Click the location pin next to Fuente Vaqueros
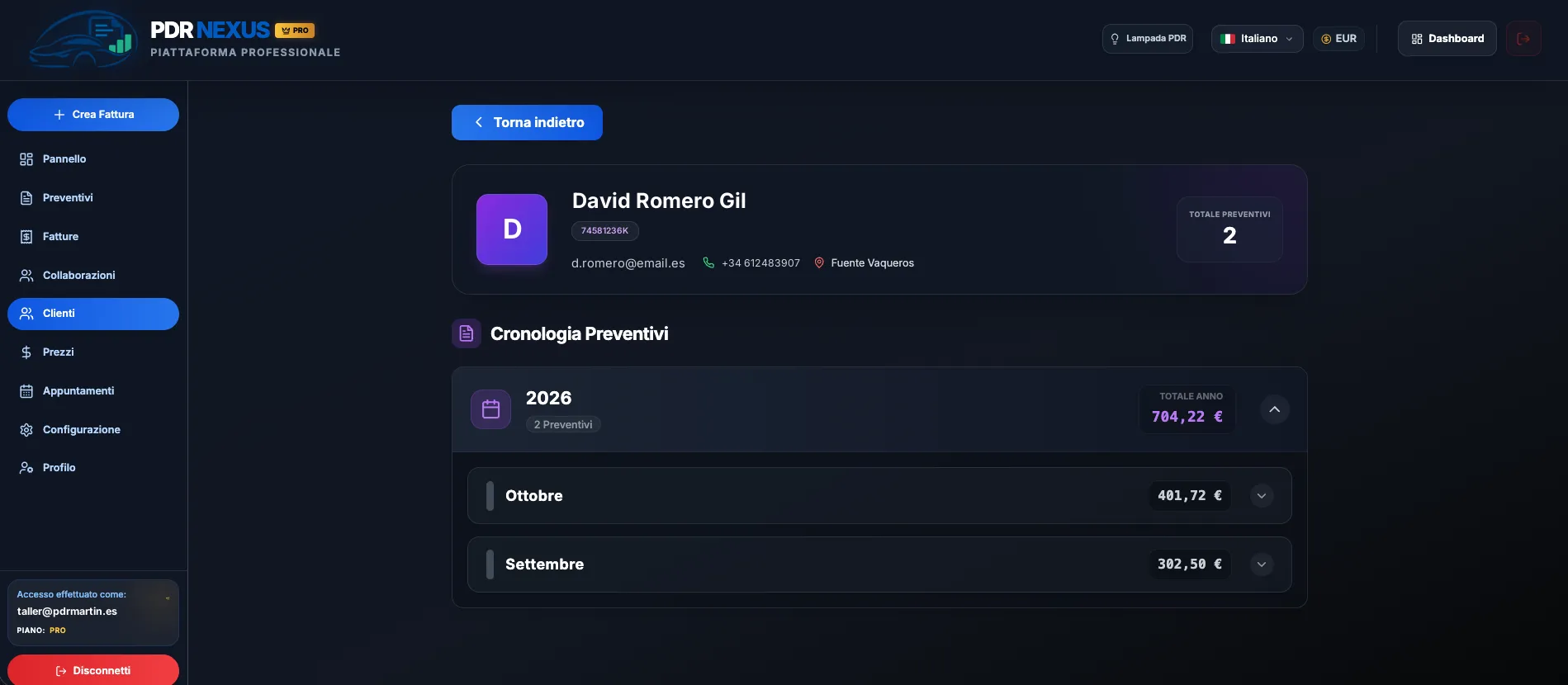The width and height of the screenshot is (1568, 685). (x=819, y=262)
